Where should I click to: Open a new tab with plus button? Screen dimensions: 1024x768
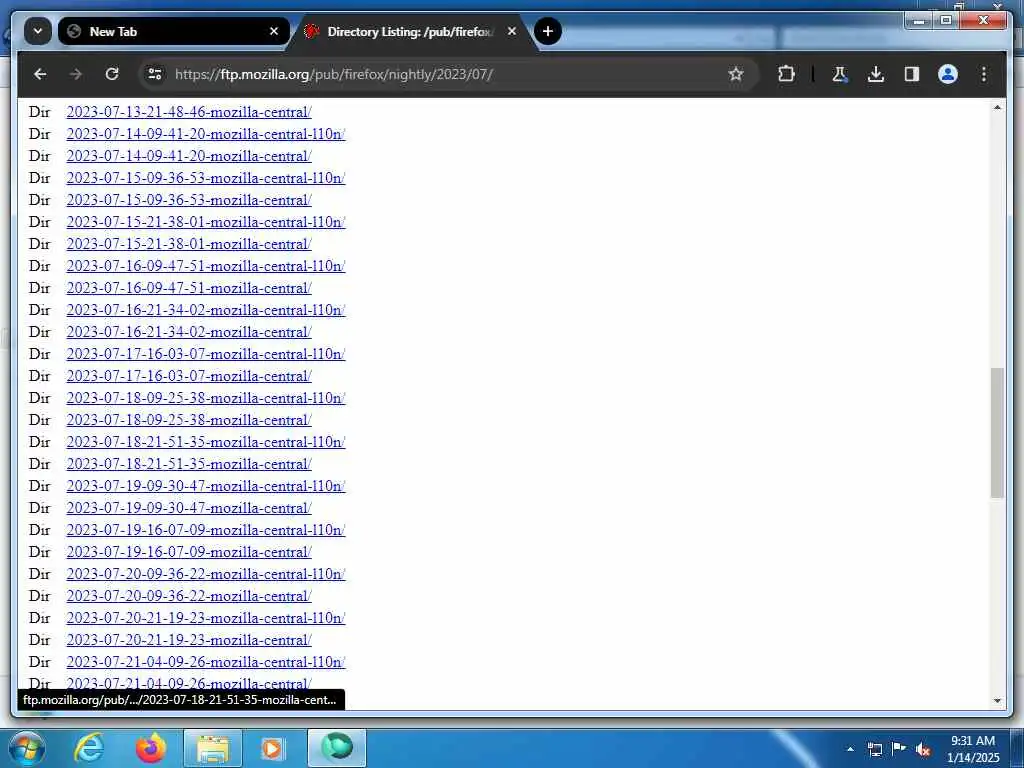click(547, 31)
